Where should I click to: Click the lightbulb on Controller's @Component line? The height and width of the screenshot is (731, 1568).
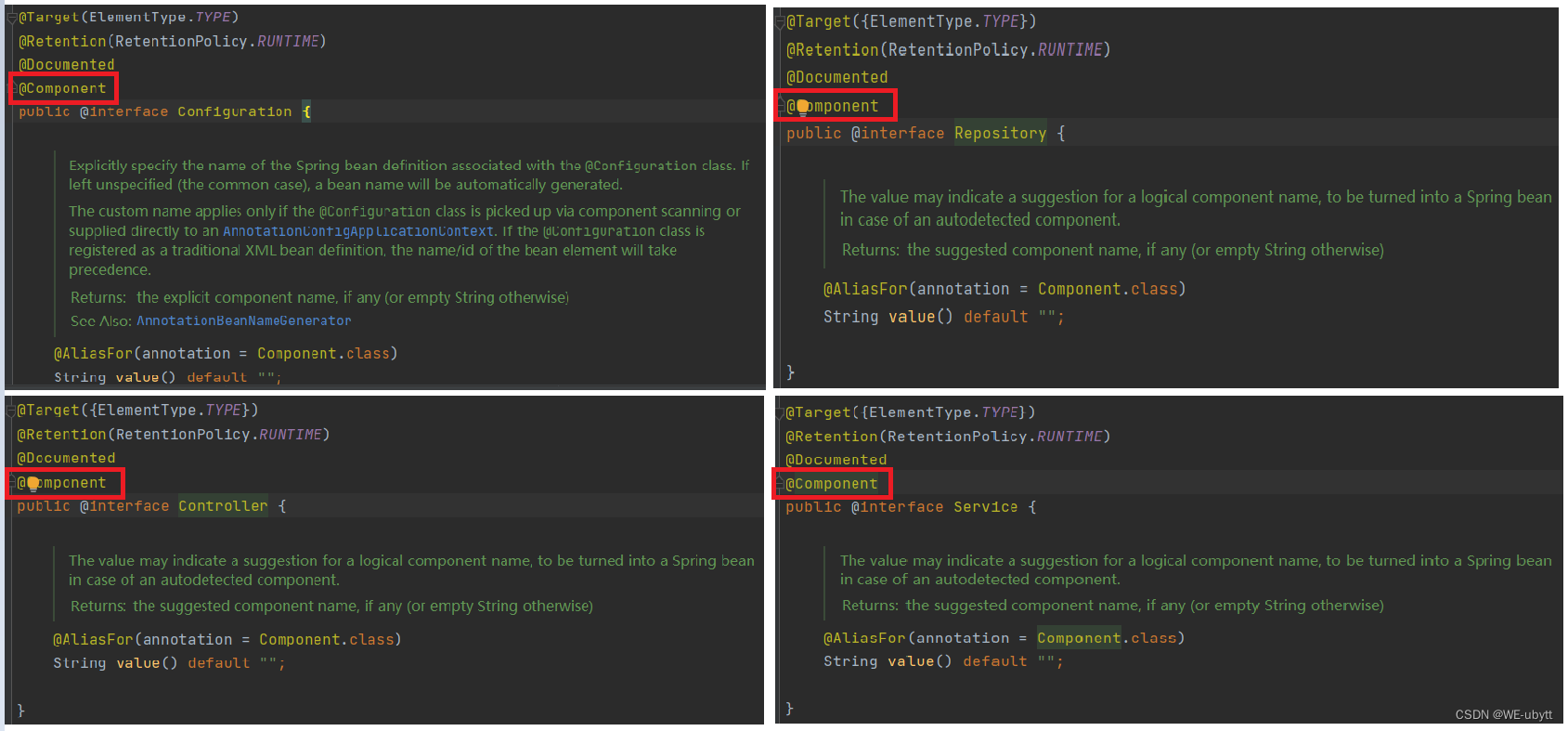click(x=33, y=483)
